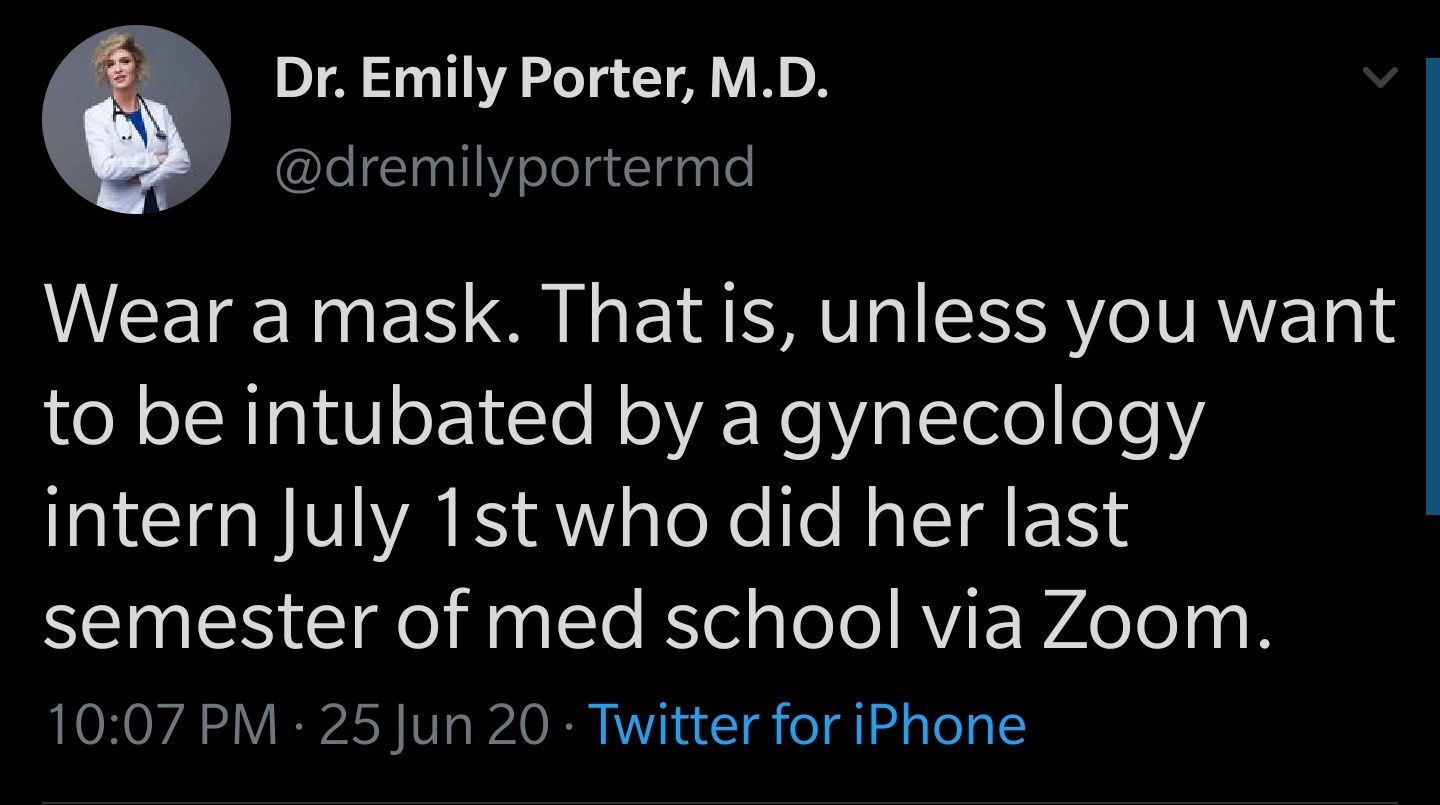Viewport: 1440px width, 805px height.
Task: Click the Twitter for iPhone source link
Action: (x=808, y=725)
